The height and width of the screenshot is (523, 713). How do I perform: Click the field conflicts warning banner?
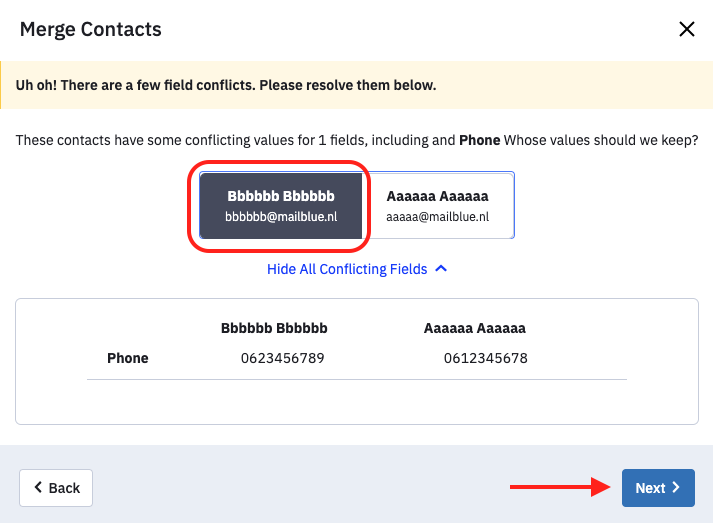(x=356, y=85)
